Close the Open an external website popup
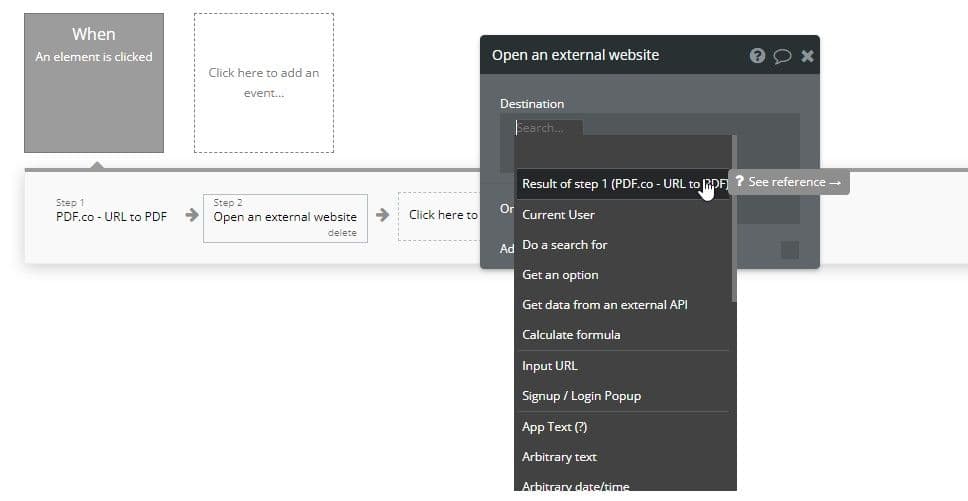968x501 pixels. coord(807,56)
